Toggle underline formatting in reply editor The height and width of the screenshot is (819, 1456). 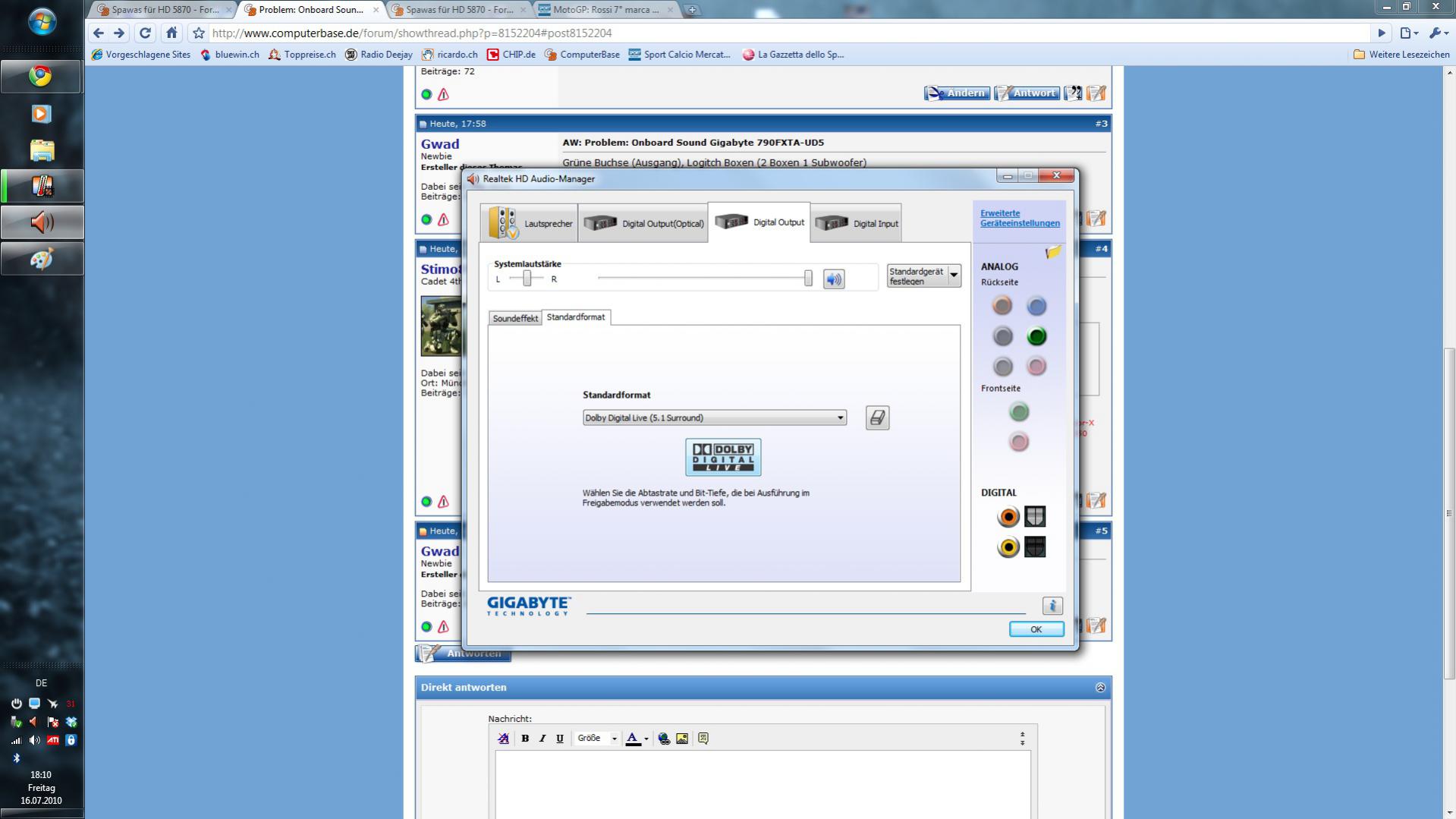click(560, 739)
